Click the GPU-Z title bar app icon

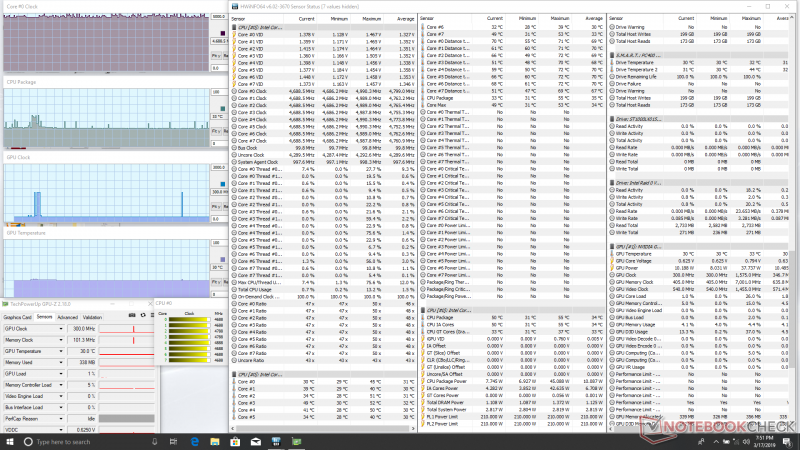point(5,304)
